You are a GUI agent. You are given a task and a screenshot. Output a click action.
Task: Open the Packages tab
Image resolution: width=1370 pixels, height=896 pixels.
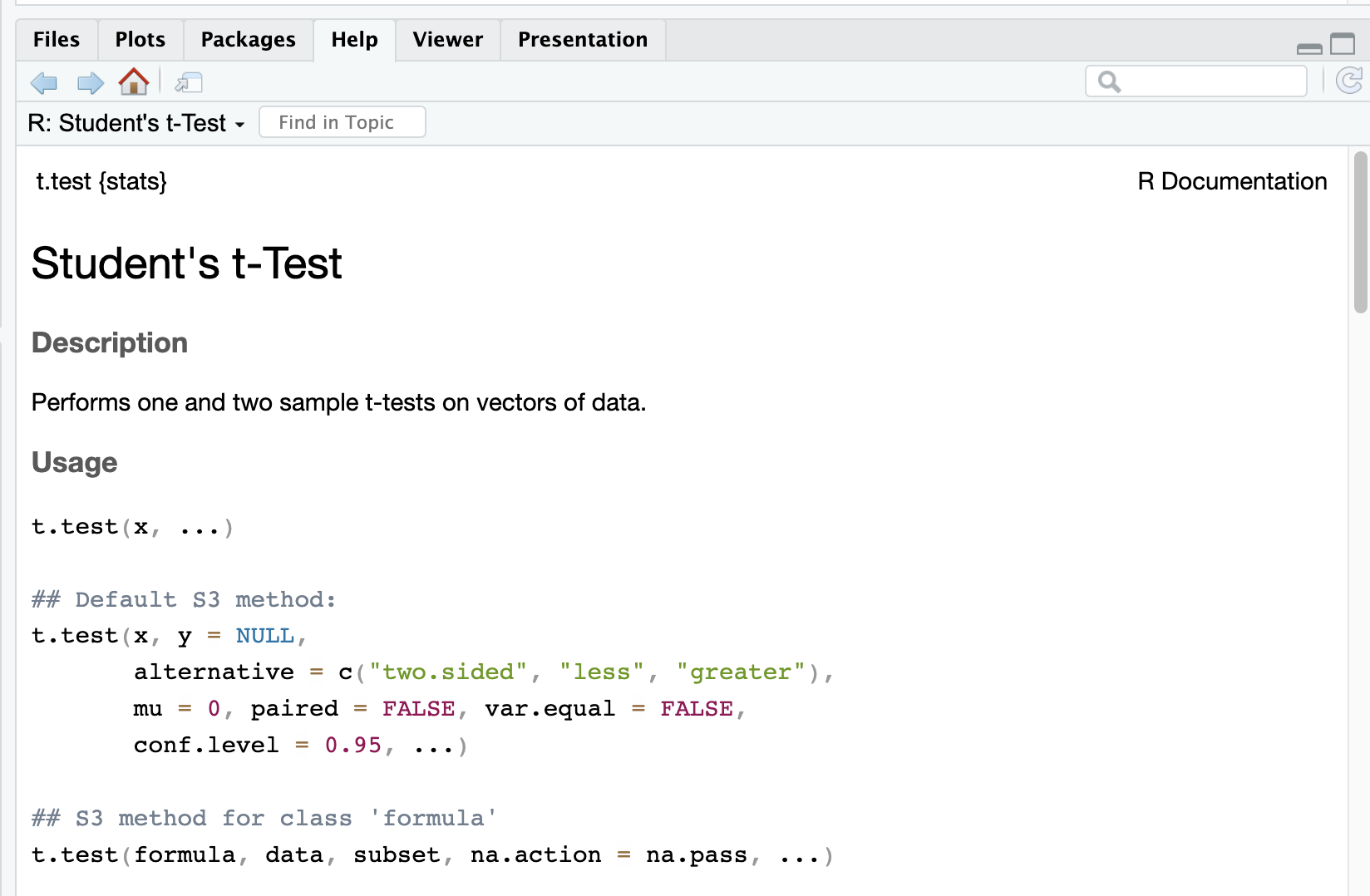click(247, 39)
